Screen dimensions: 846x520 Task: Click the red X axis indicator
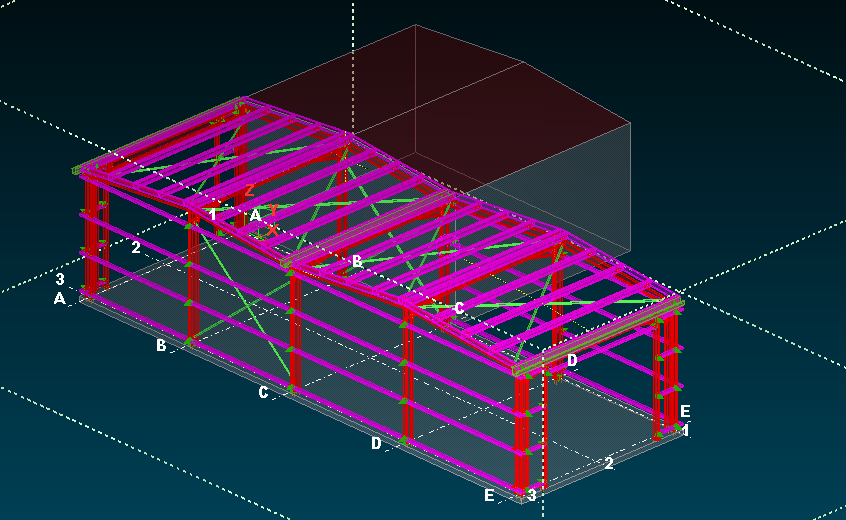point(273,230)
